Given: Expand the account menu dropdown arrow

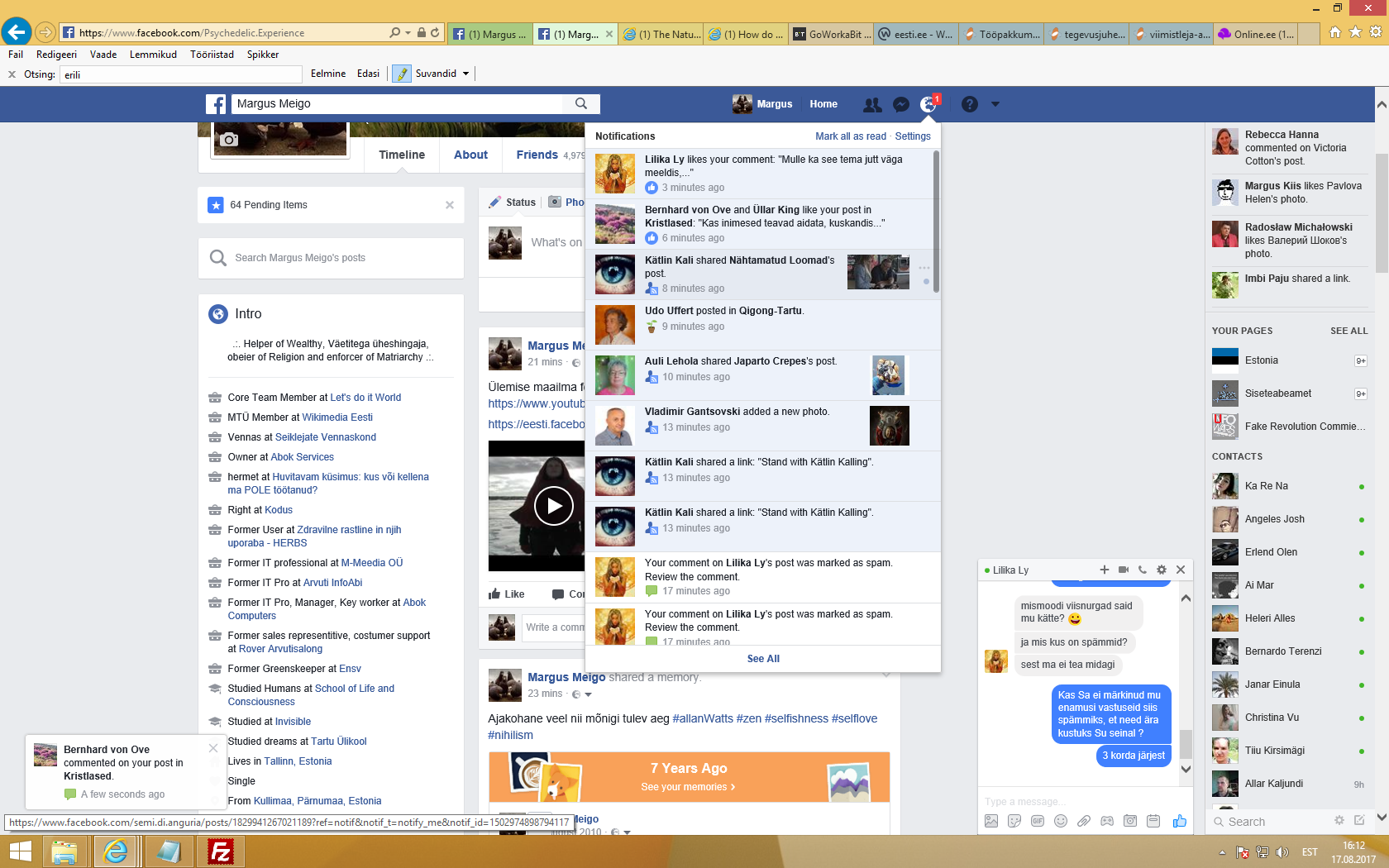Looking at the screenshot, I should tap(995, 104).
